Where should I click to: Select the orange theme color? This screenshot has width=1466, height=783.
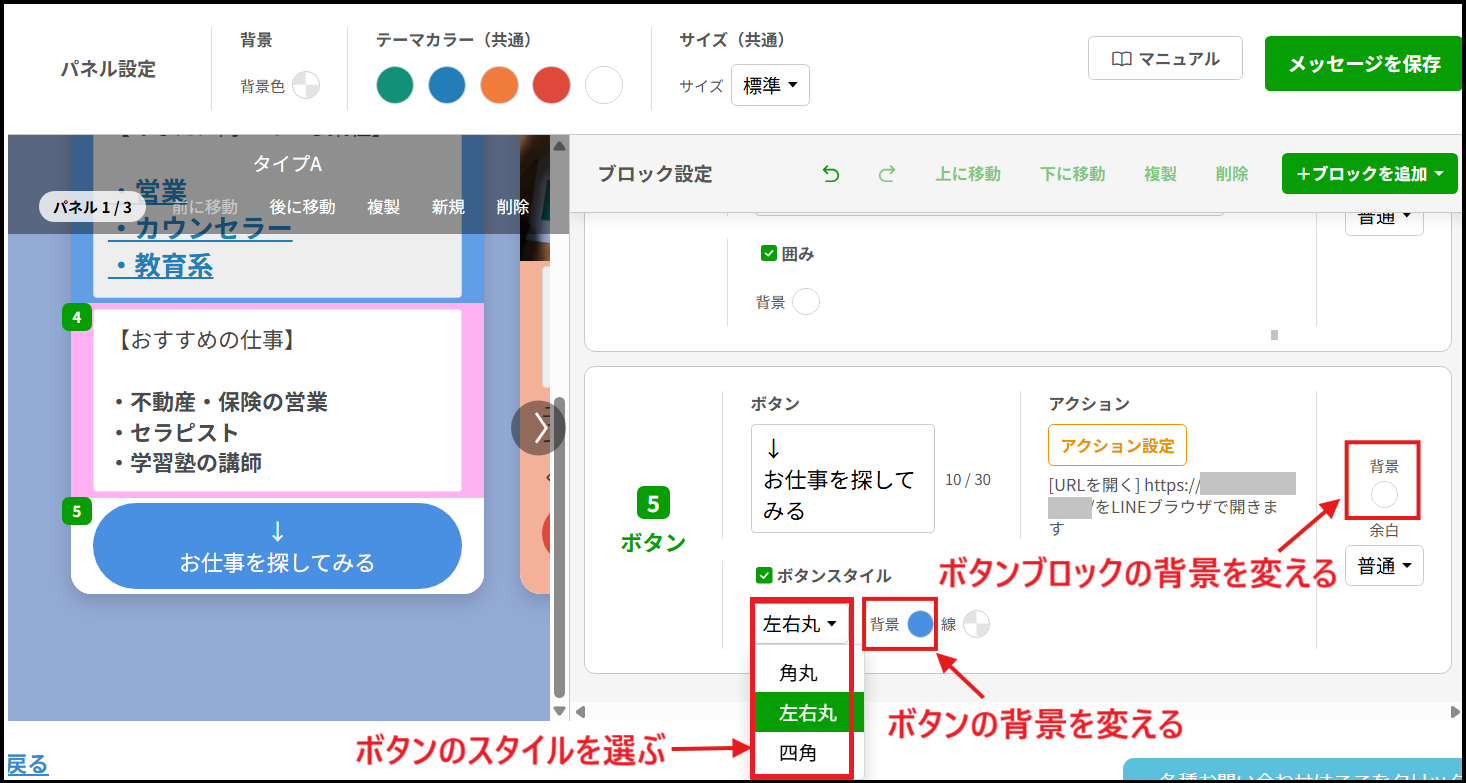click(x=499, y=86)
